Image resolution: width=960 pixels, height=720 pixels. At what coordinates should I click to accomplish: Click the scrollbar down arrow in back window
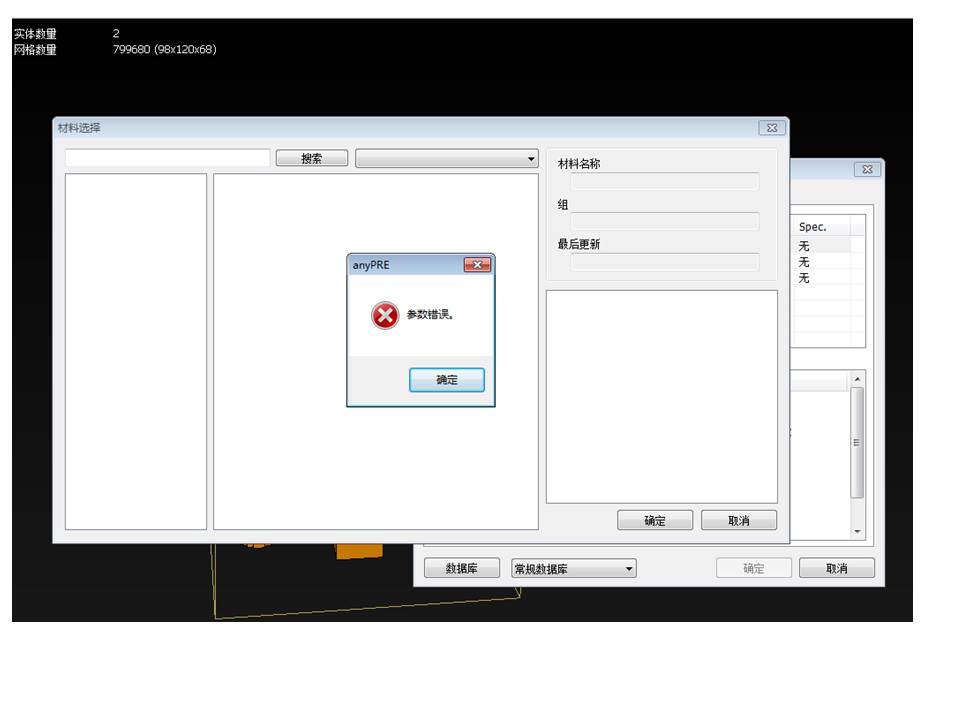coord(857,531)
